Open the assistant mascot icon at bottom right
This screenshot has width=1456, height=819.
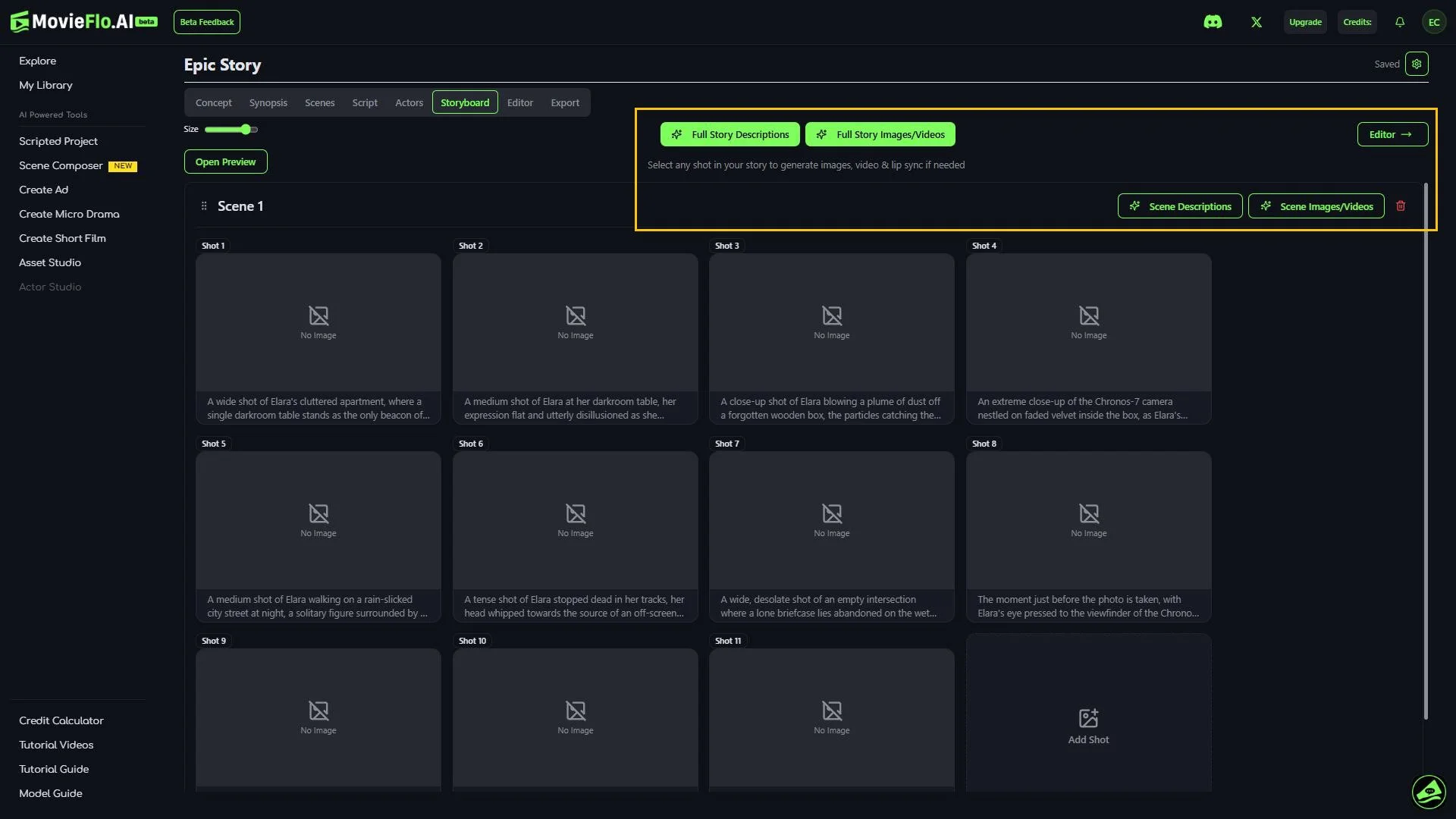[1429, 792]
